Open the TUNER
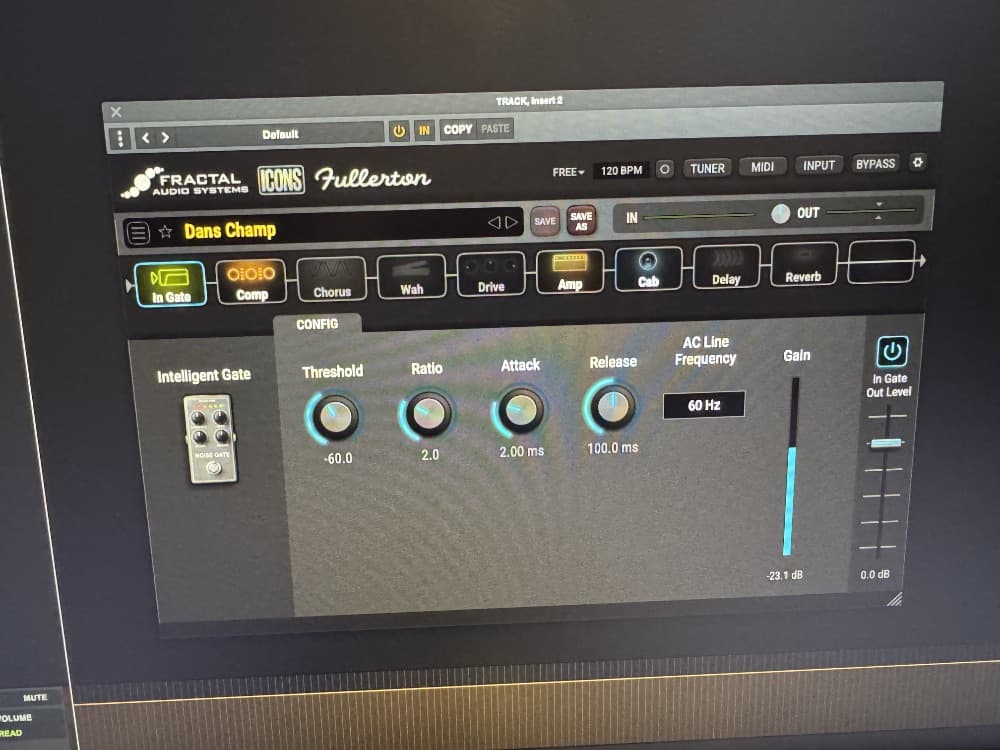The width and height of the screenshot is (1000, 750). [707, 168]
